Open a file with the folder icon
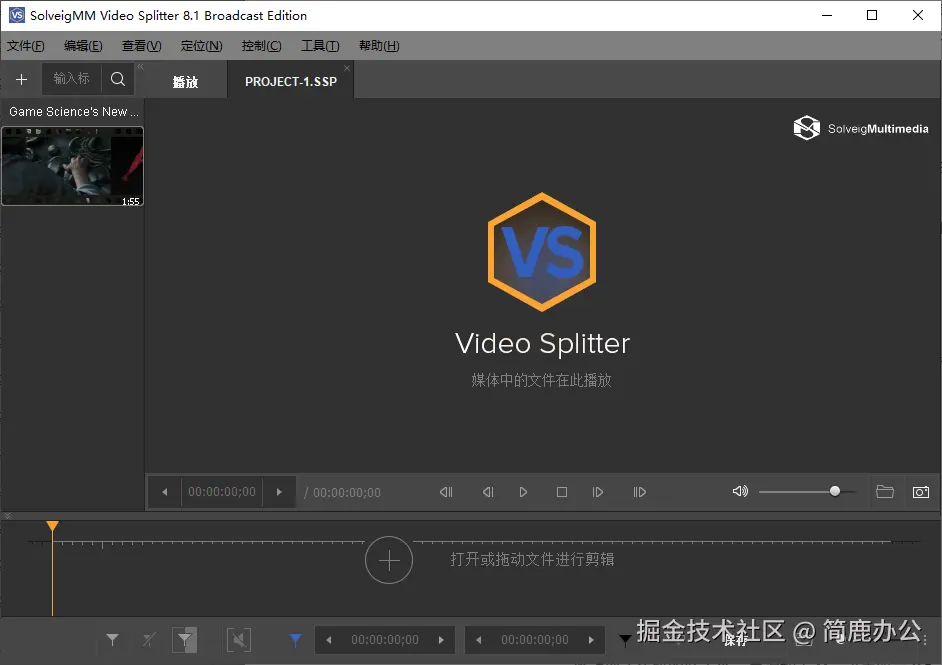This screenshot has width=942, height=665. point(884,491)
